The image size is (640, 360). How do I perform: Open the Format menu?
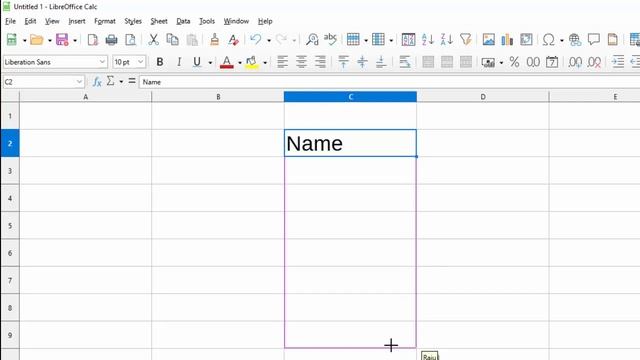(x=105, y=21)
